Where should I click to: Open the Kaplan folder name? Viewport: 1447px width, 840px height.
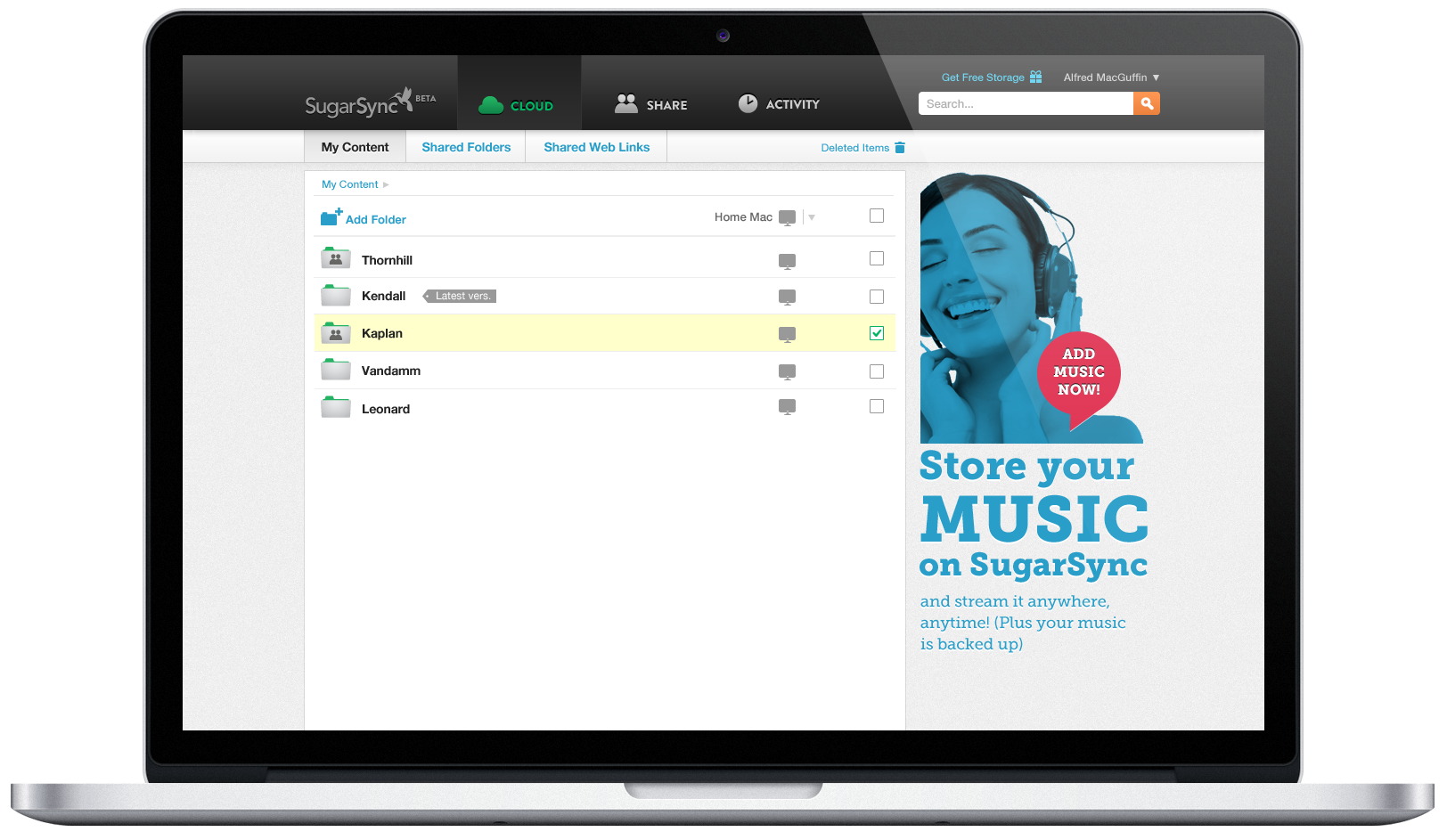click(x=381, y=333)
